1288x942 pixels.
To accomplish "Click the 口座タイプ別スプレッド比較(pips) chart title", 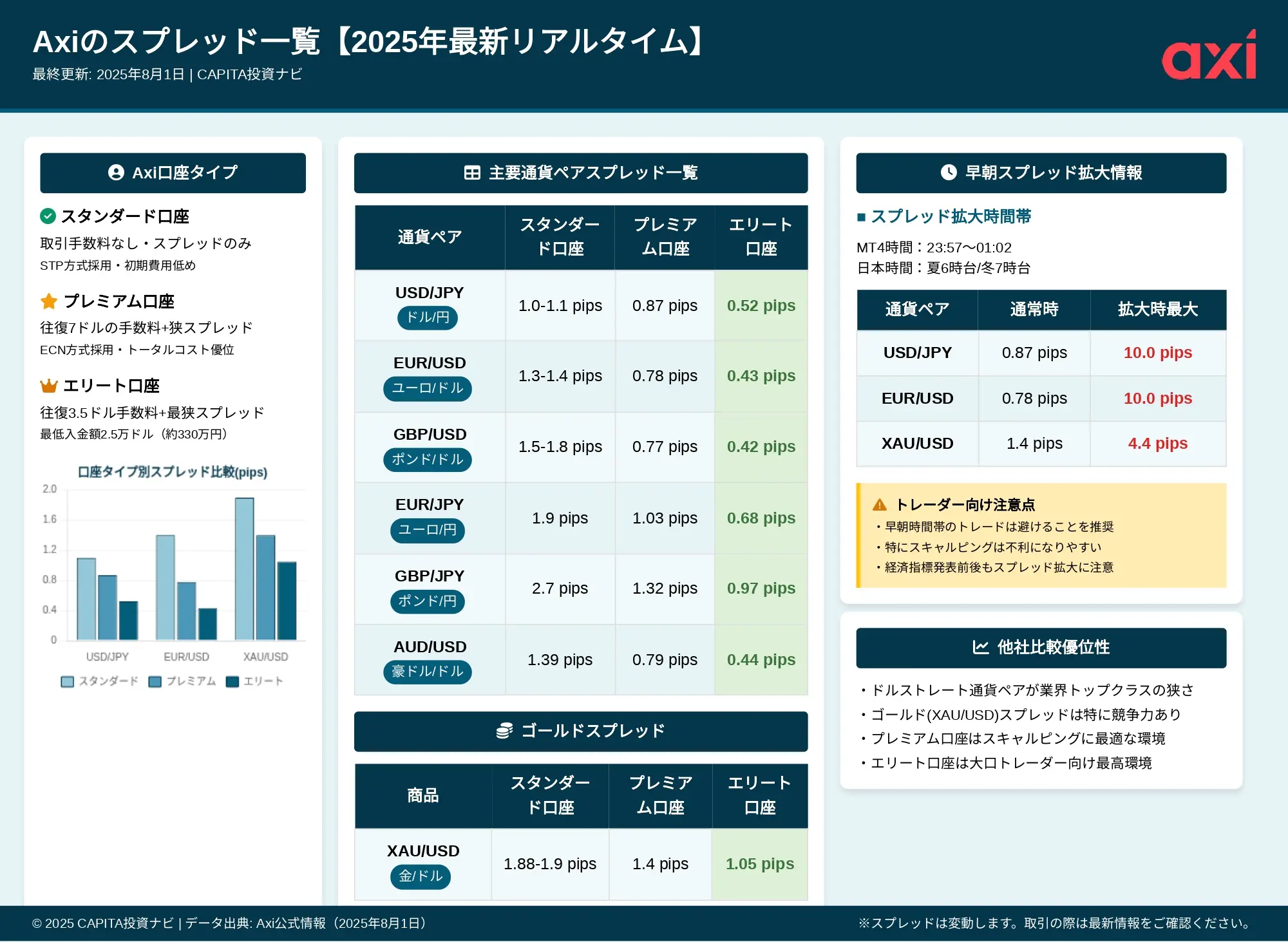I will pyautogui.click(x=173, y=472).
